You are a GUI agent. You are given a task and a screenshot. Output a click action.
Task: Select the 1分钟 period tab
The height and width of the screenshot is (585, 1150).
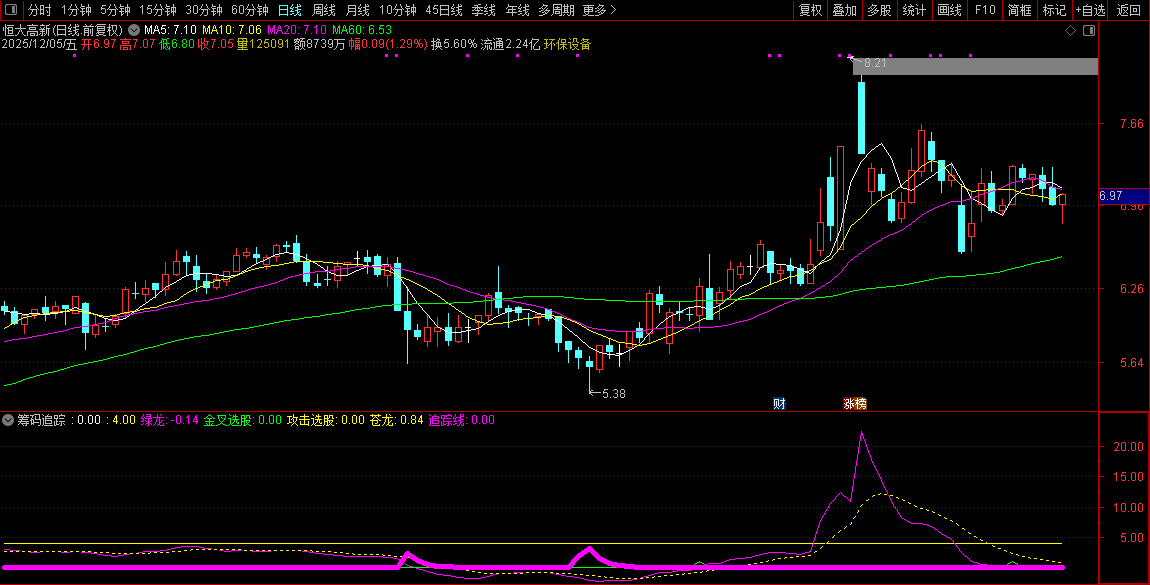(x=76, y=10)
